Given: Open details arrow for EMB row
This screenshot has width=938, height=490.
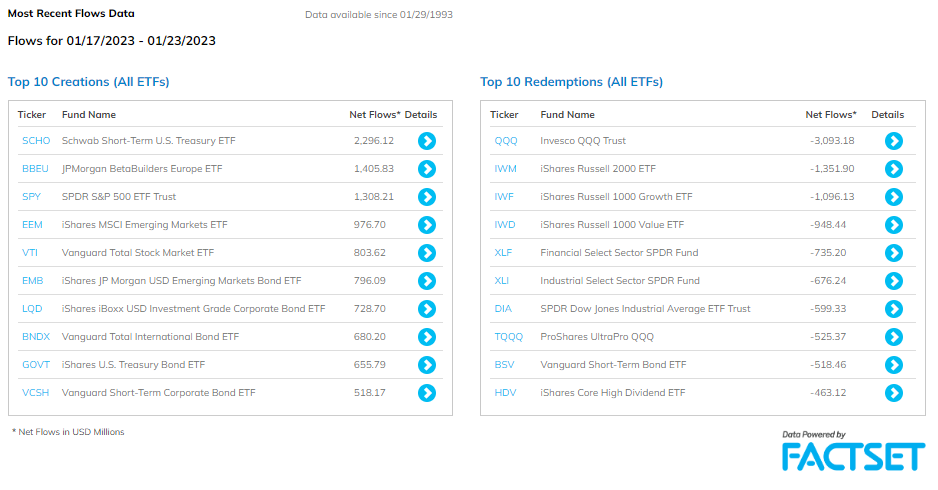Looking at the screenshot, I should (x=427, y=281).
